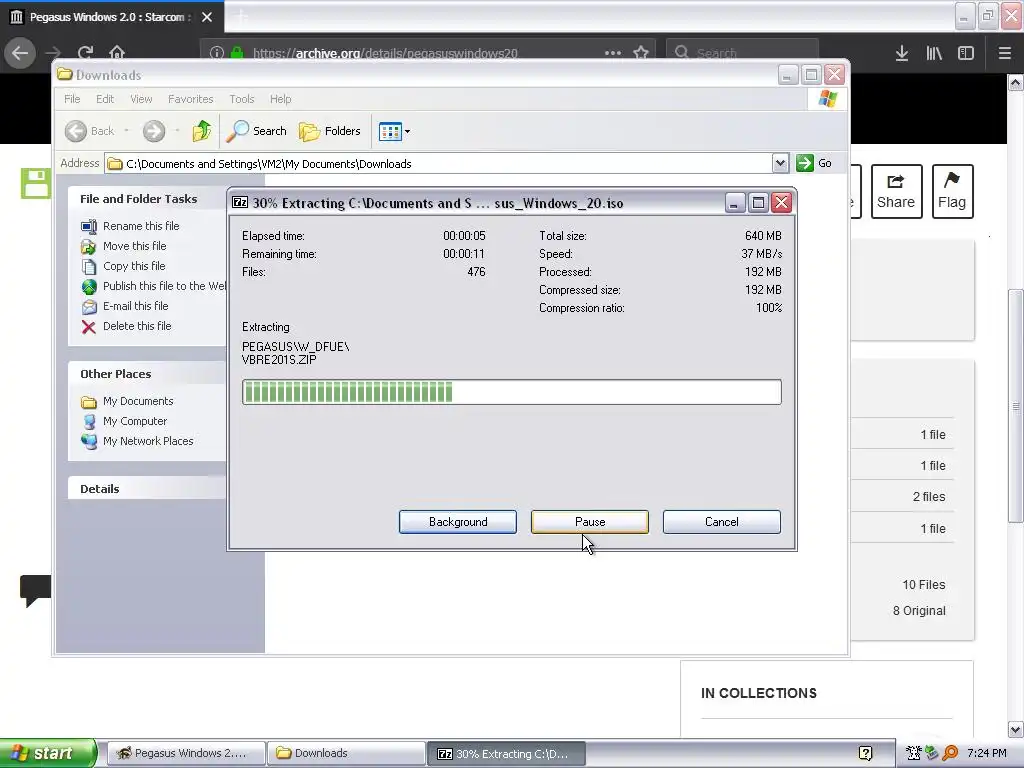Screen dimensions: 1024x768
Task: Cancel the 7-Zip extraction
Action: point(722,522)
